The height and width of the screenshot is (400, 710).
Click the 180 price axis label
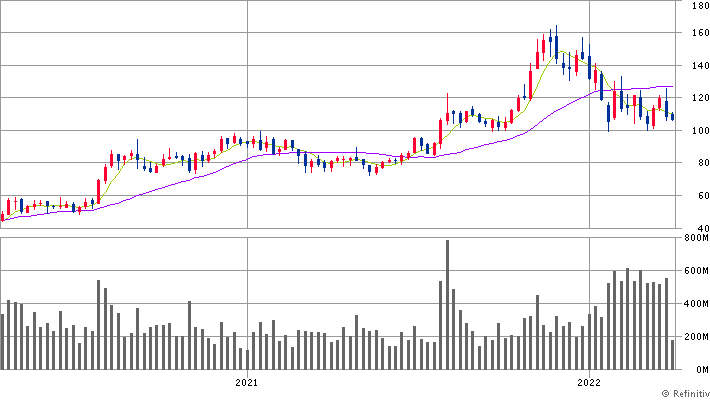tap(696, 6)
